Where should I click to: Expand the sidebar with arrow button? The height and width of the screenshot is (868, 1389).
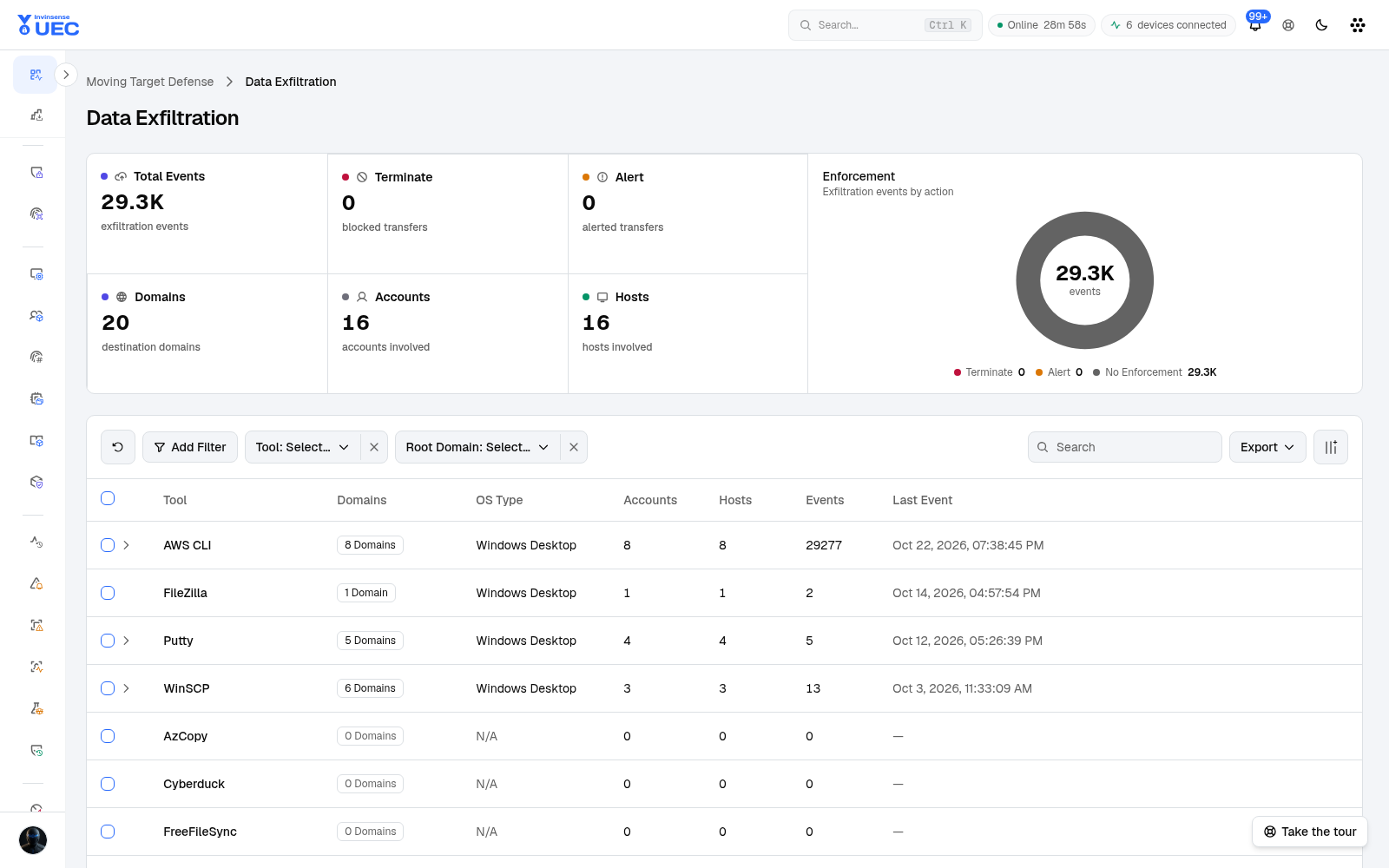point(66,75)
